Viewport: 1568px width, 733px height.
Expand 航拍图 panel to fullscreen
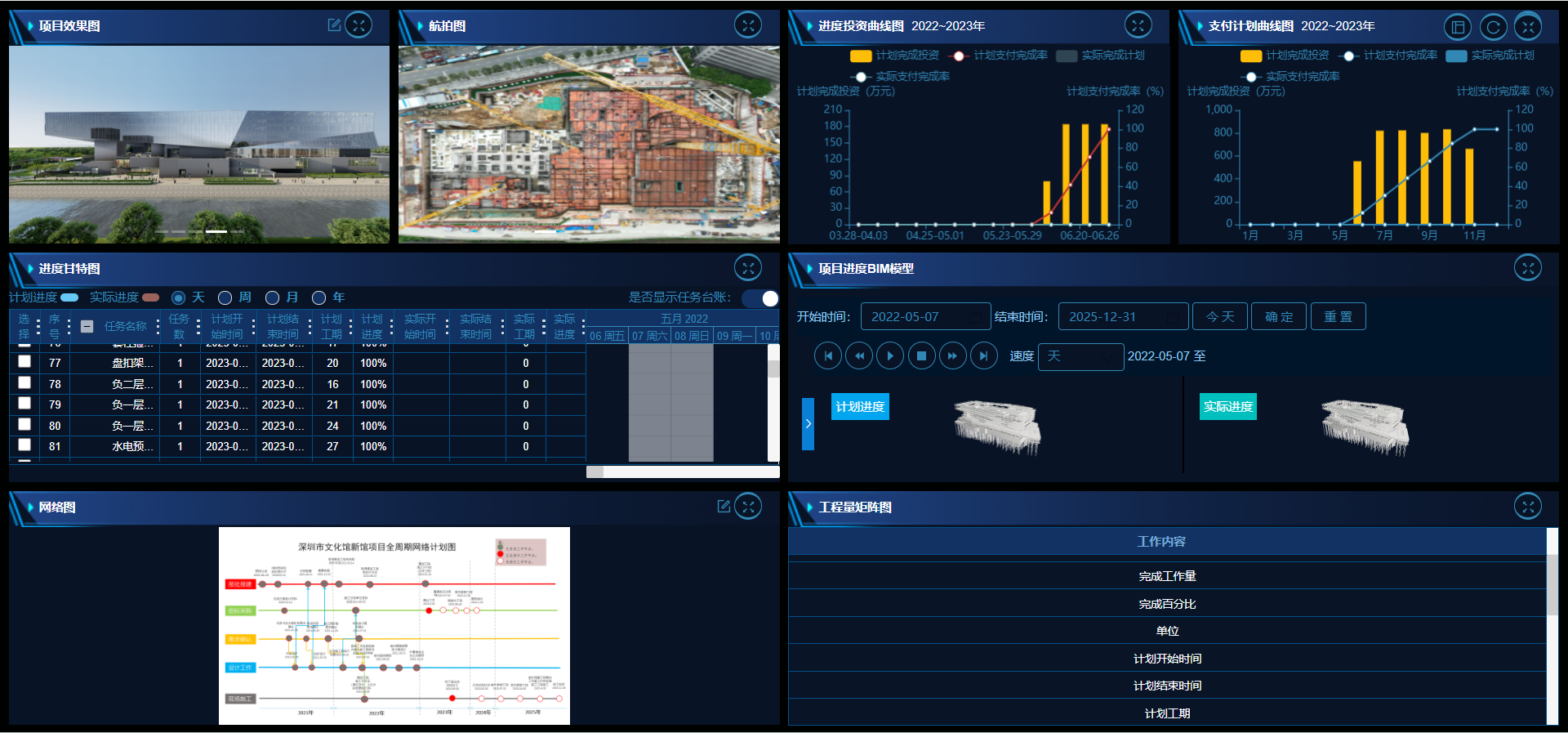tap(747, 25)
